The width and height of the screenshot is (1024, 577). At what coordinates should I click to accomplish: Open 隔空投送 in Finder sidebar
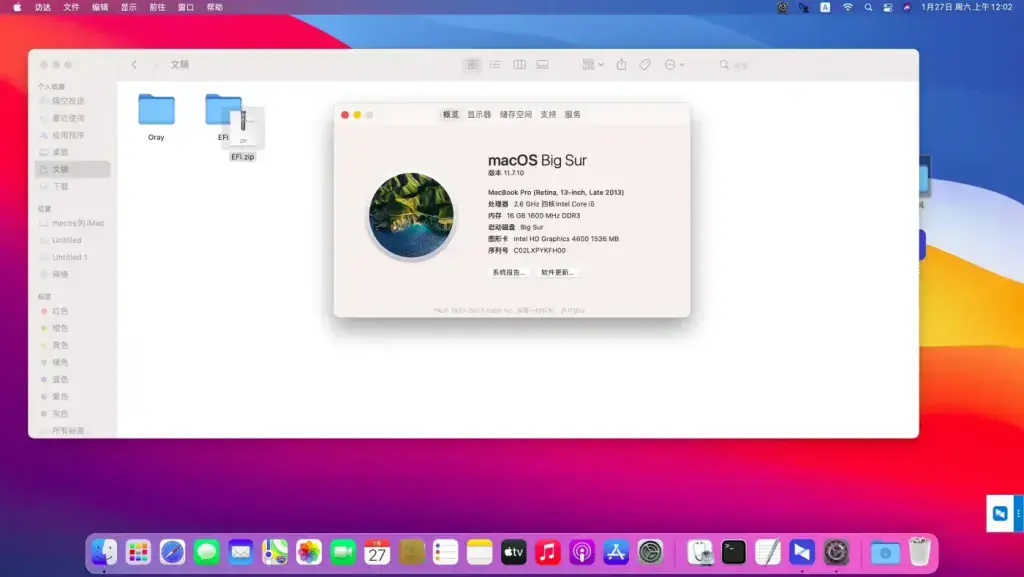[x=68, y=101]
